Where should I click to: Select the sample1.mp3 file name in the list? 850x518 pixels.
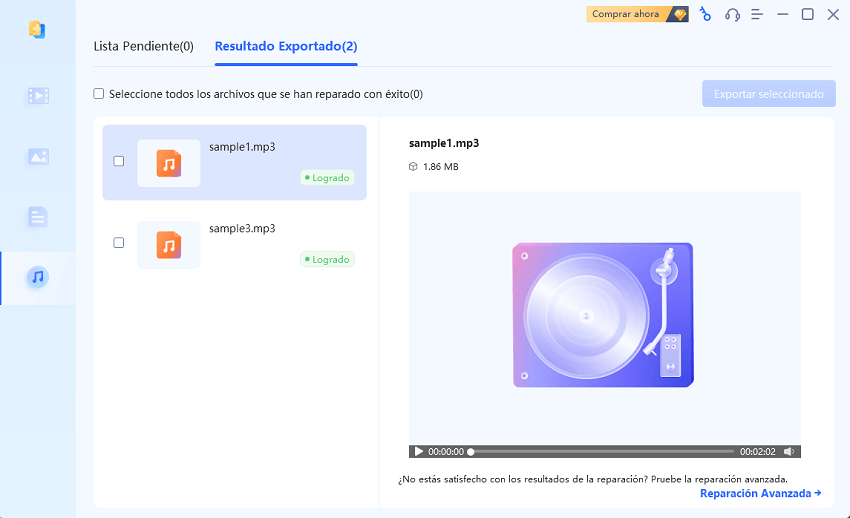pyautogui.click(x=242, y=147)
